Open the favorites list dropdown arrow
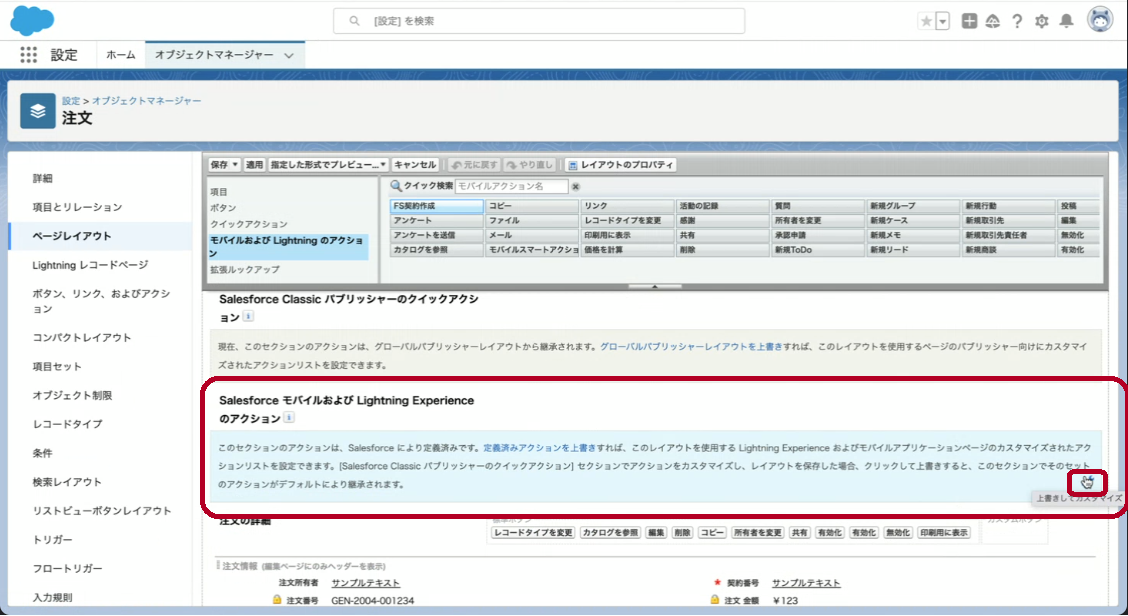1128x616 pixels. (942, 21)
